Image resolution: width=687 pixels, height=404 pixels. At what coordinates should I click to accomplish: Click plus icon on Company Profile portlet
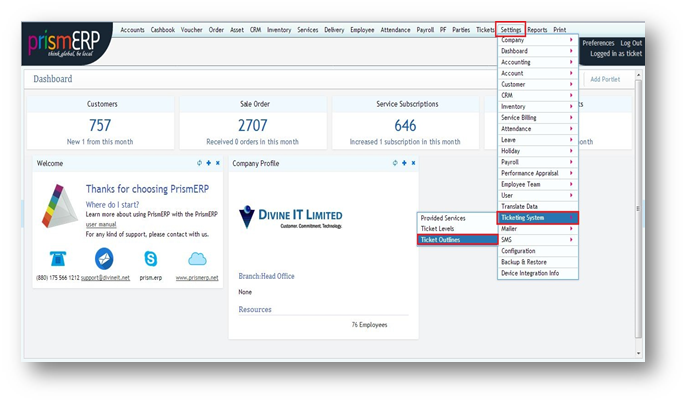point(403,163)
